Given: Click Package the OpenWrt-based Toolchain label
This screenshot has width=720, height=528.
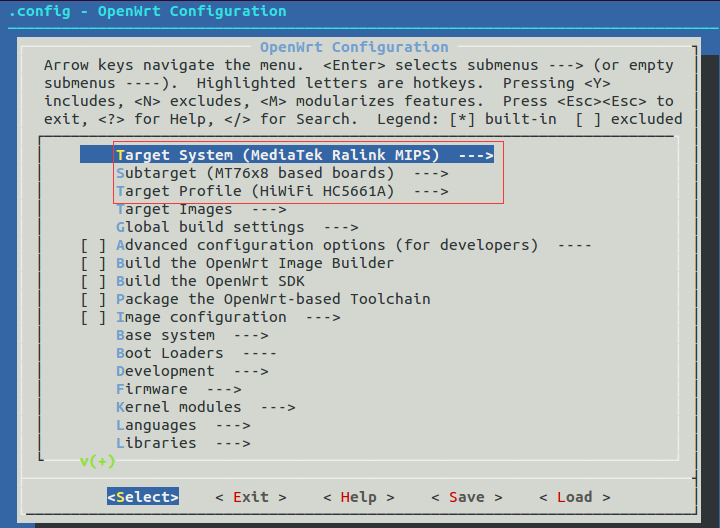Looking at the screenshot, I should (273, 299).
